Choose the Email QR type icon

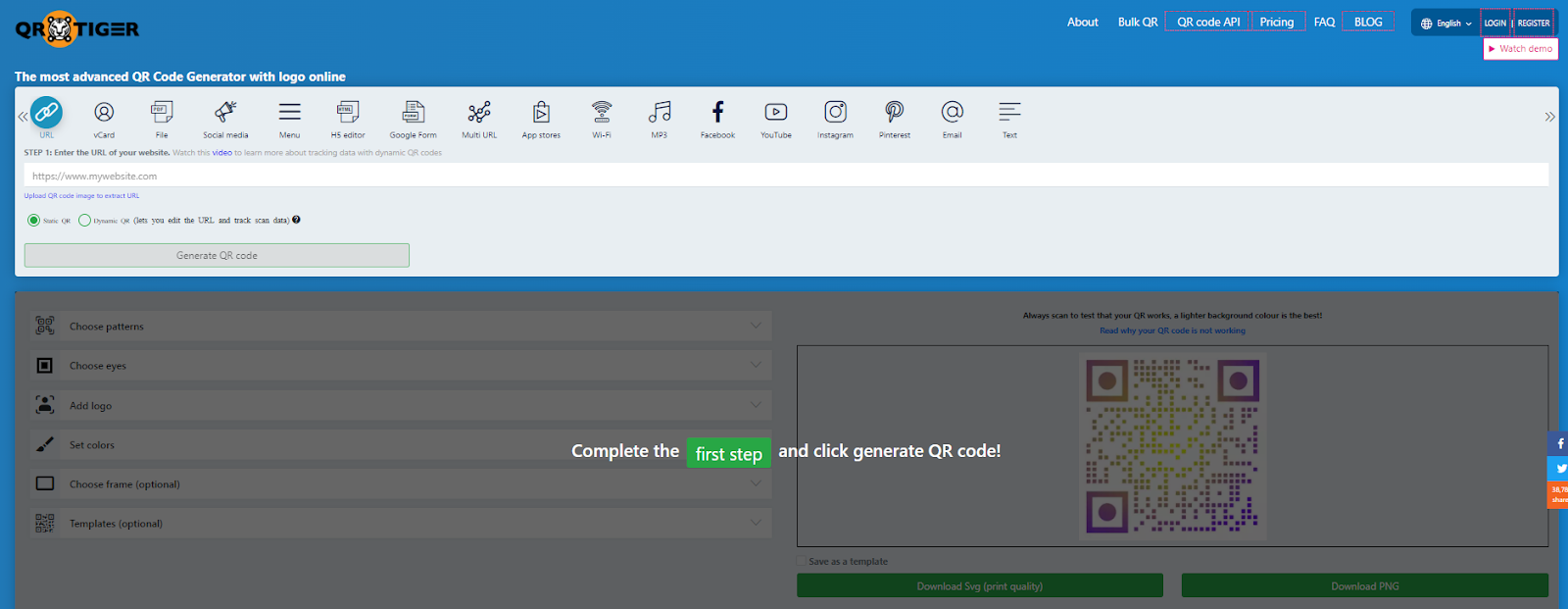[952, 112]
